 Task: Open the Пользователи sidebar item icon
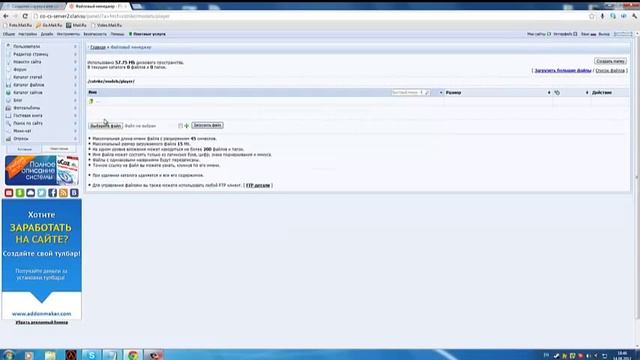(x=8, y=46)
